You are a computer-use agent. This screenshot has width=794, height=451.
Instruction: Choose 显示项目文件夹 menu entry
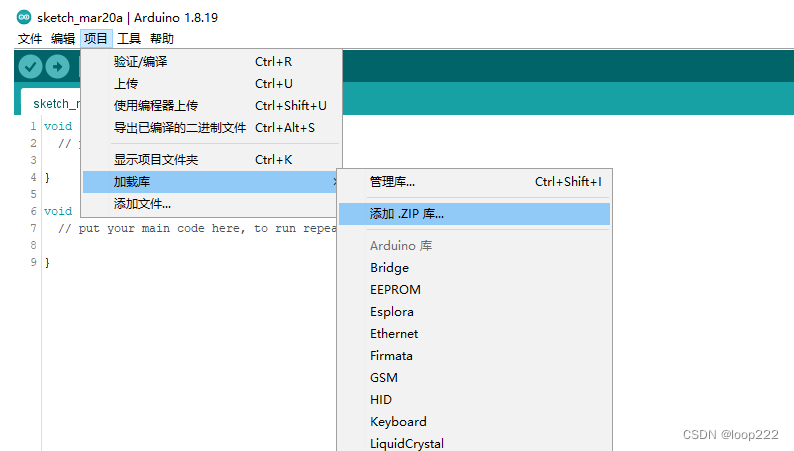point(212,159)
